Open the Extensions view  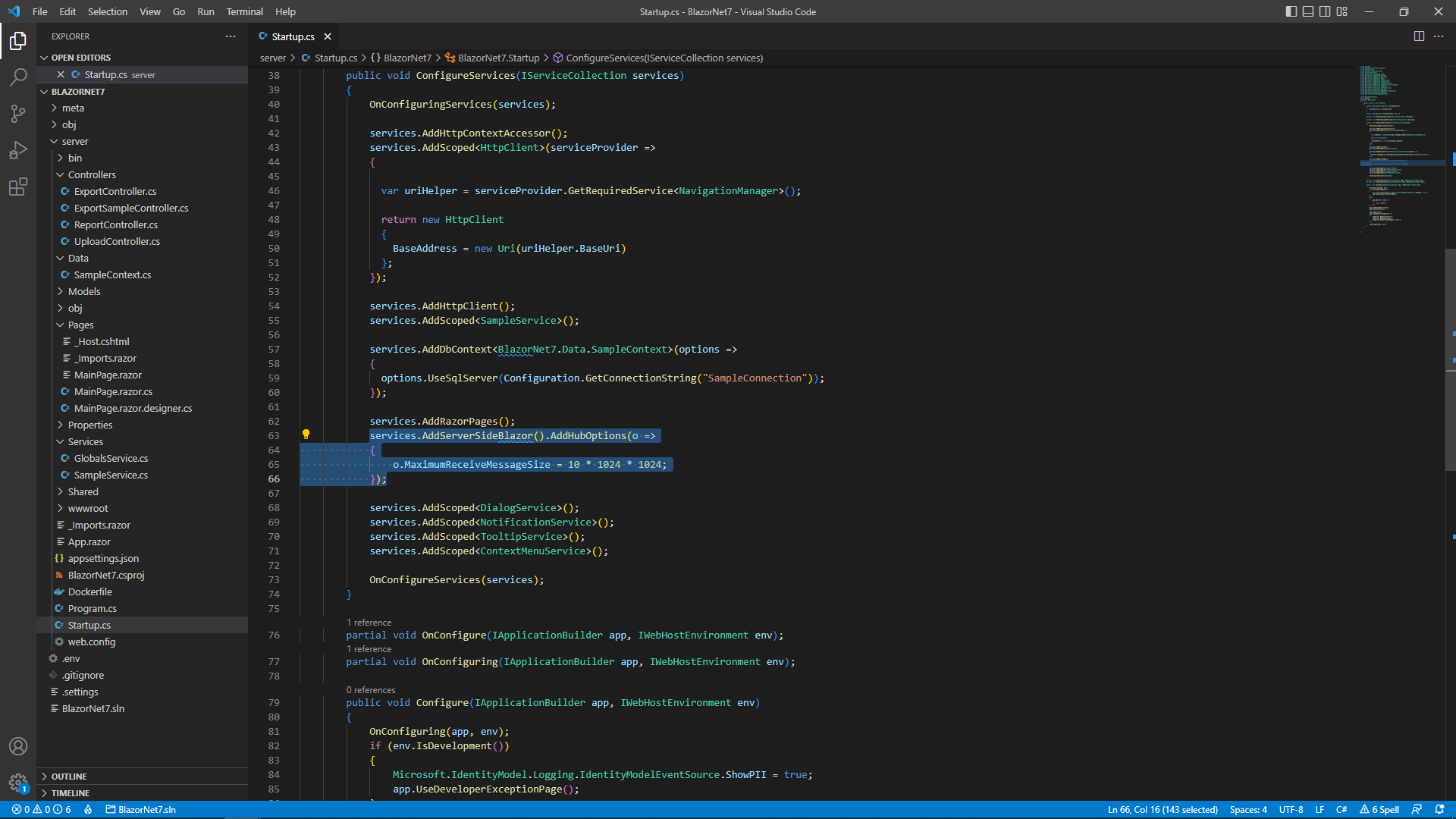18,187
